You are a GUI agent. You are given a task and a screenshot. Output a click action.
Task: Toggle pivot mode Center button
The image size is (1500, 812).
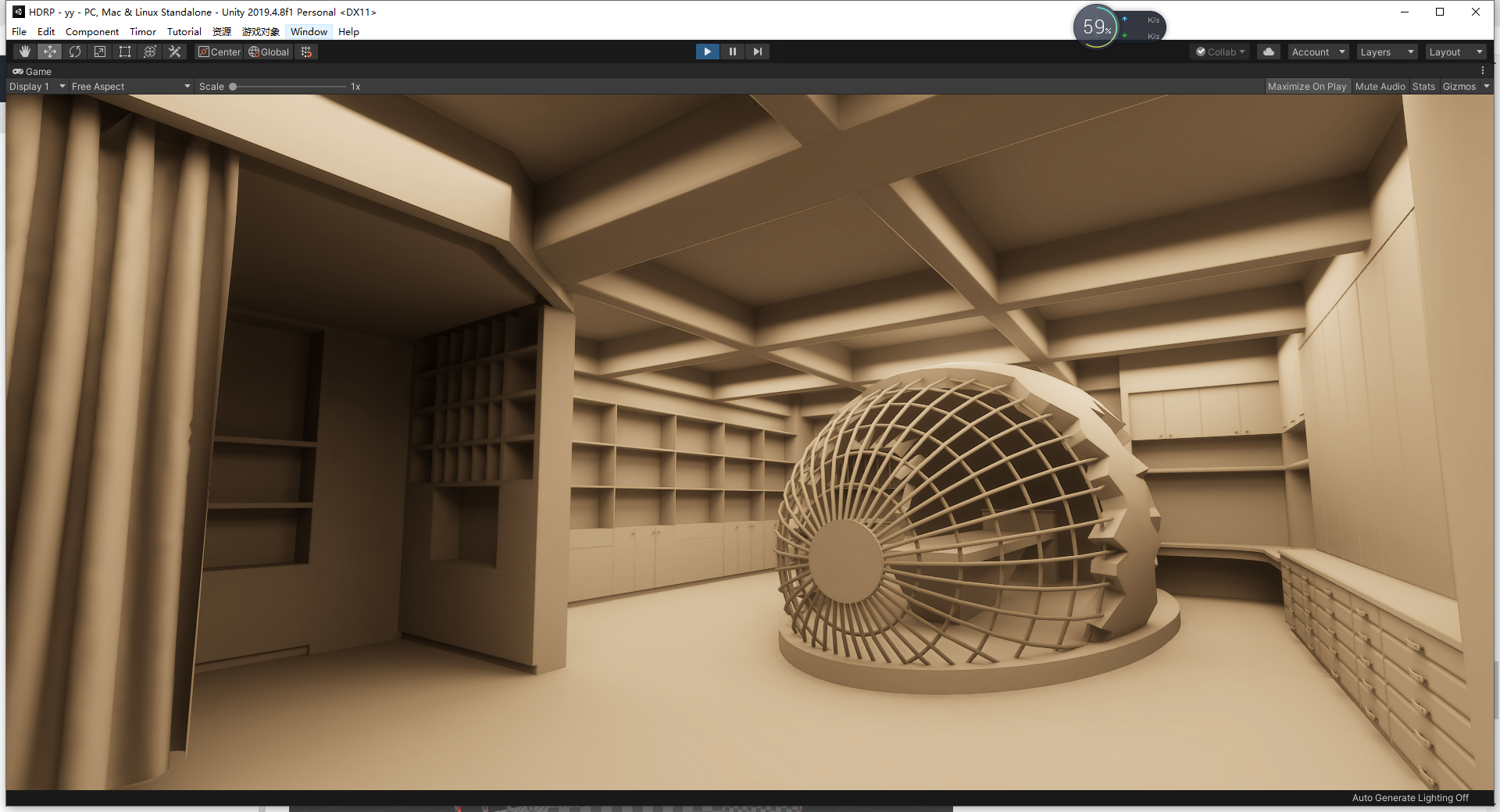coord(220,52)
